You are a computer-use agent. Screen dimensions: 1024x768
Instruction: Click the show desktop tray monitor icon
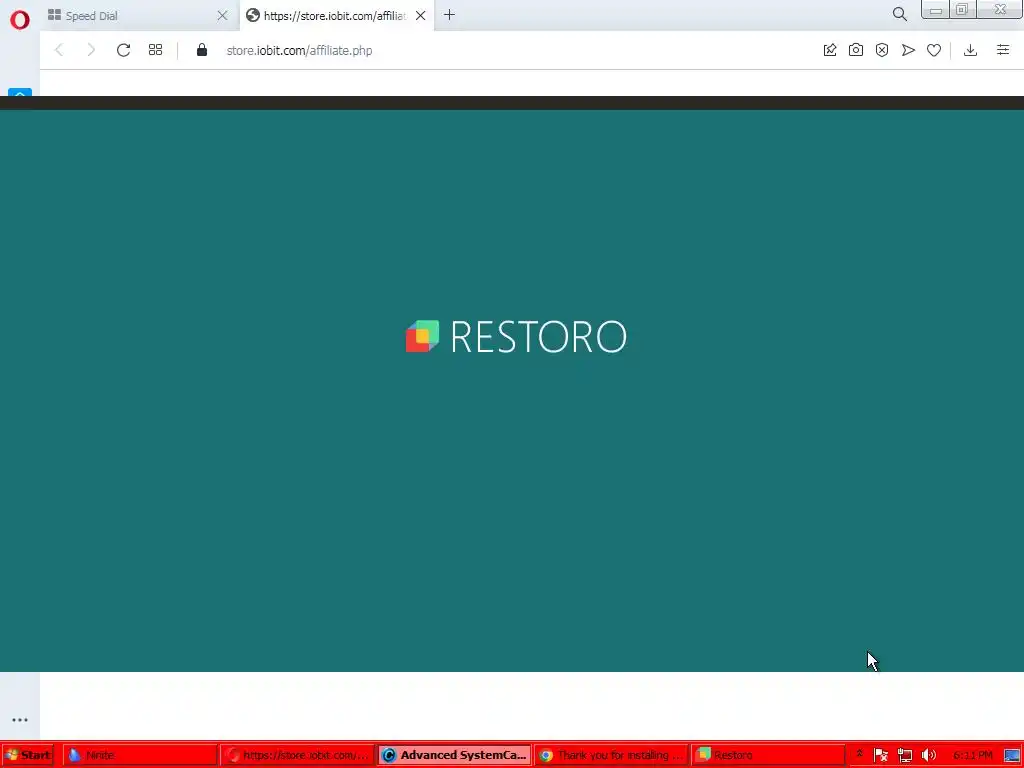[x=1012, y=755]
